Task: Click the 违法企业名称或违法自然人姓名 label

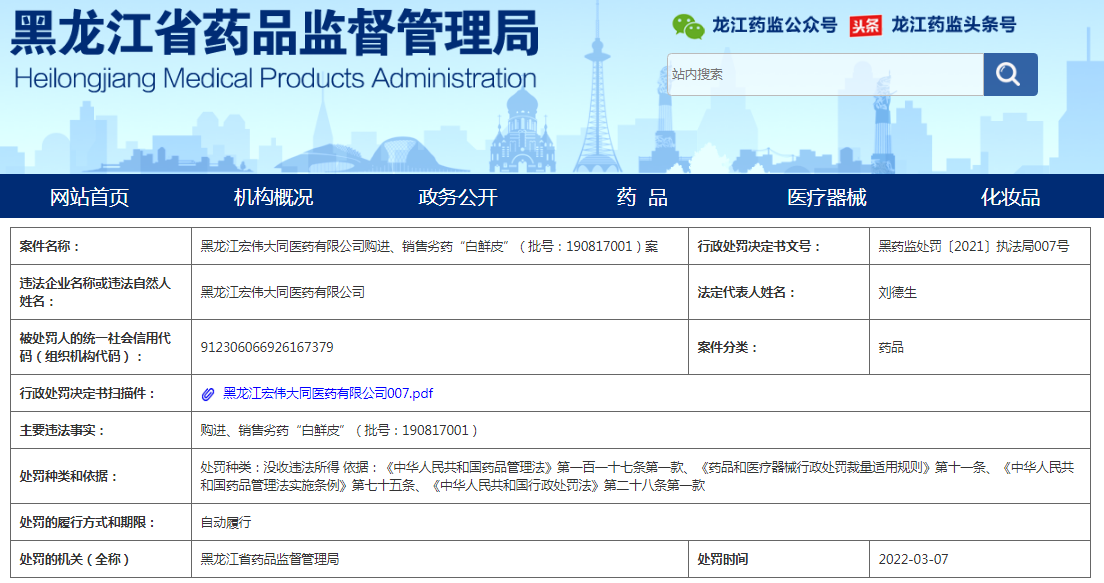Action: (95, 292)
